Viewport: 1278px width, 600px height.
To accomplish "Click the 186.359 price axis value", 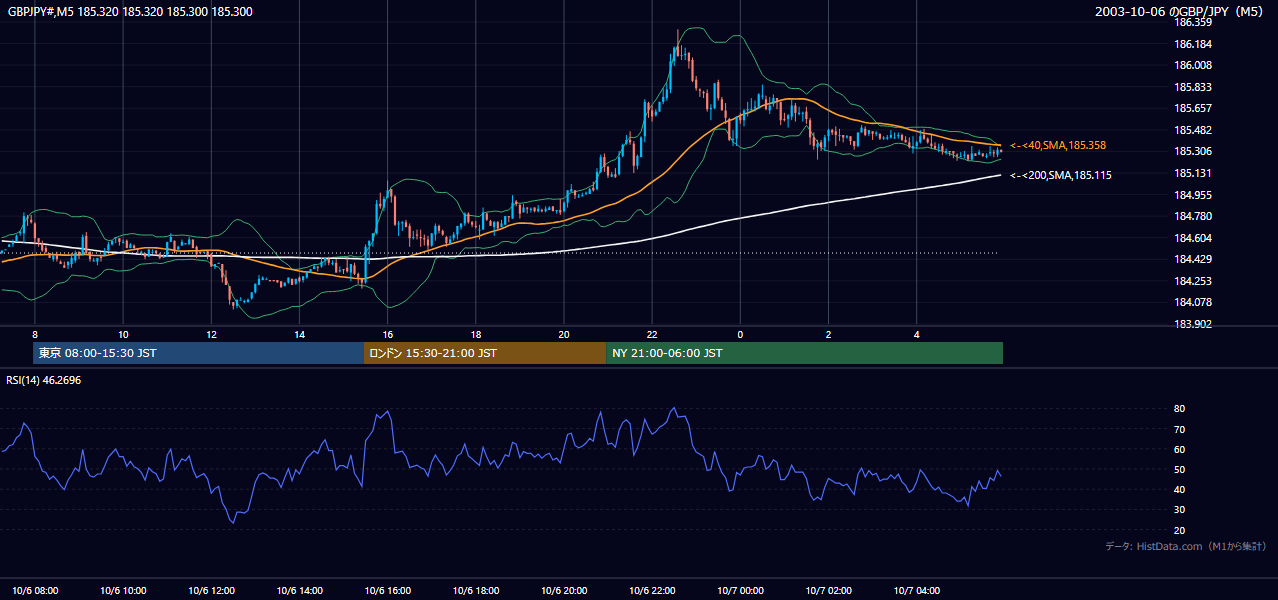I will click(1193, 22).
